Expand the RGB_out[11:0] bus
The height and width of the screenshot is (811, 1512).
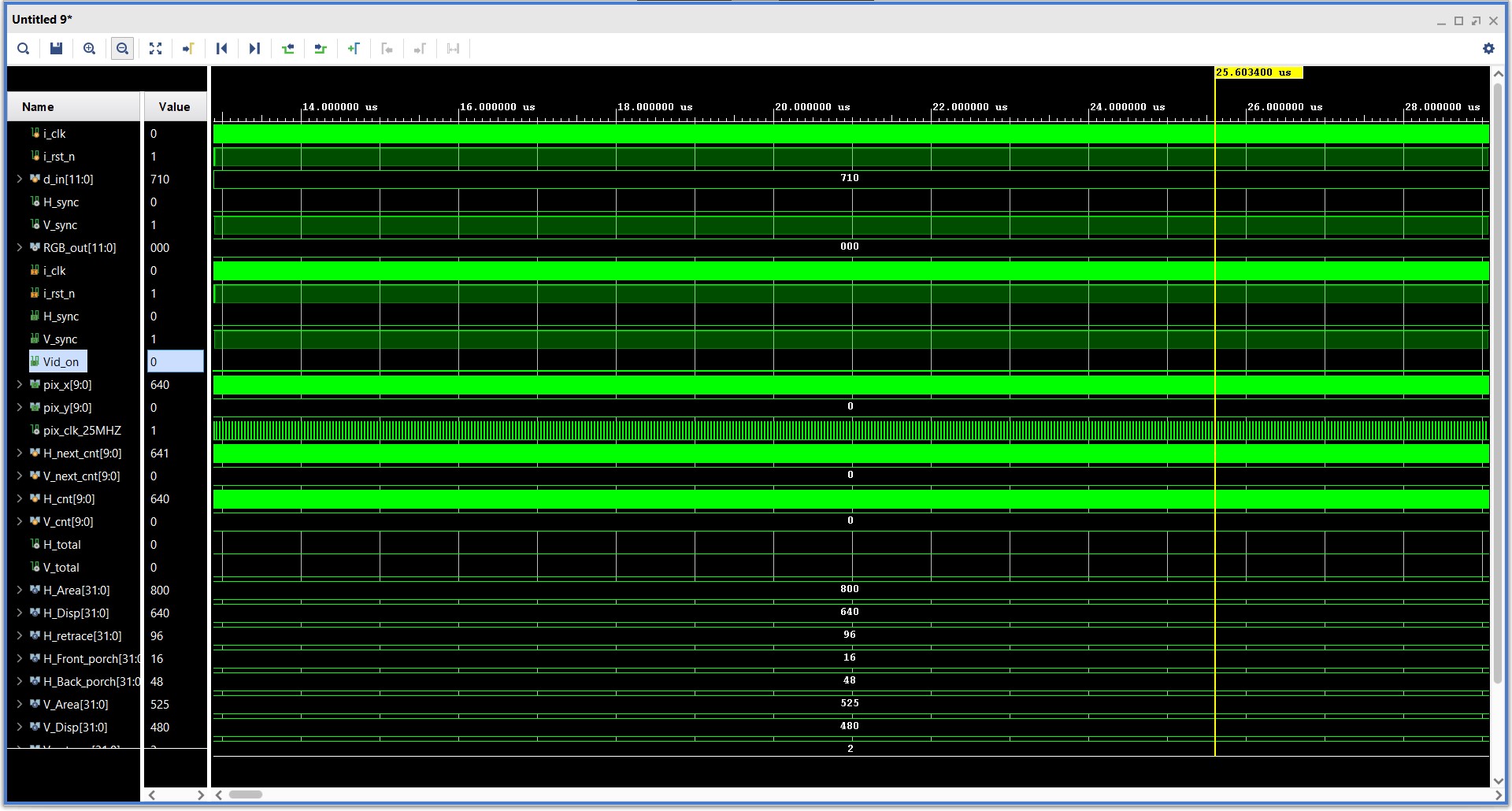click(20, 247)
